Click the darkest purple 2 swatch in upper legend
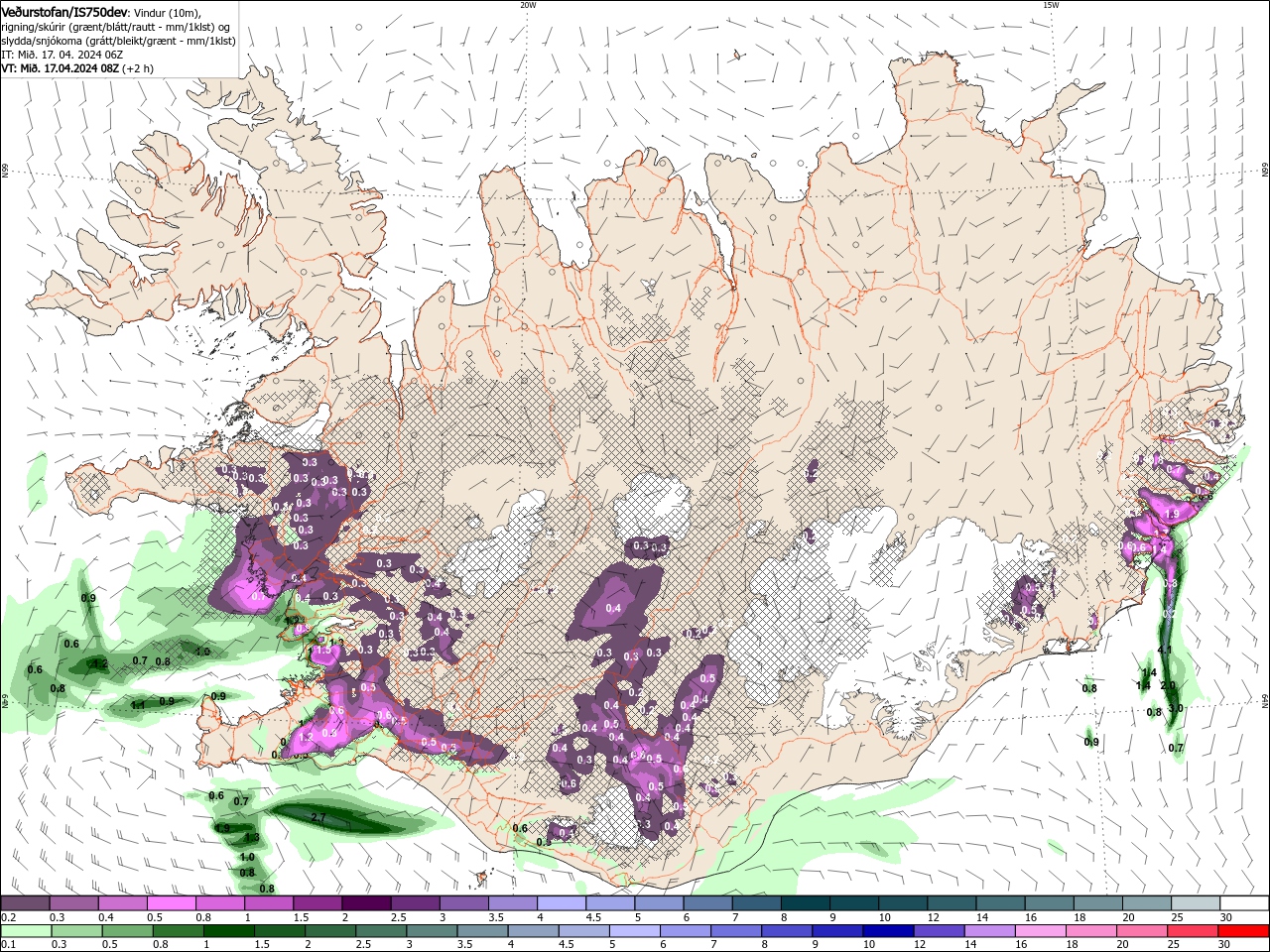This screenshot has width=1270, height=952. point(366,903)
